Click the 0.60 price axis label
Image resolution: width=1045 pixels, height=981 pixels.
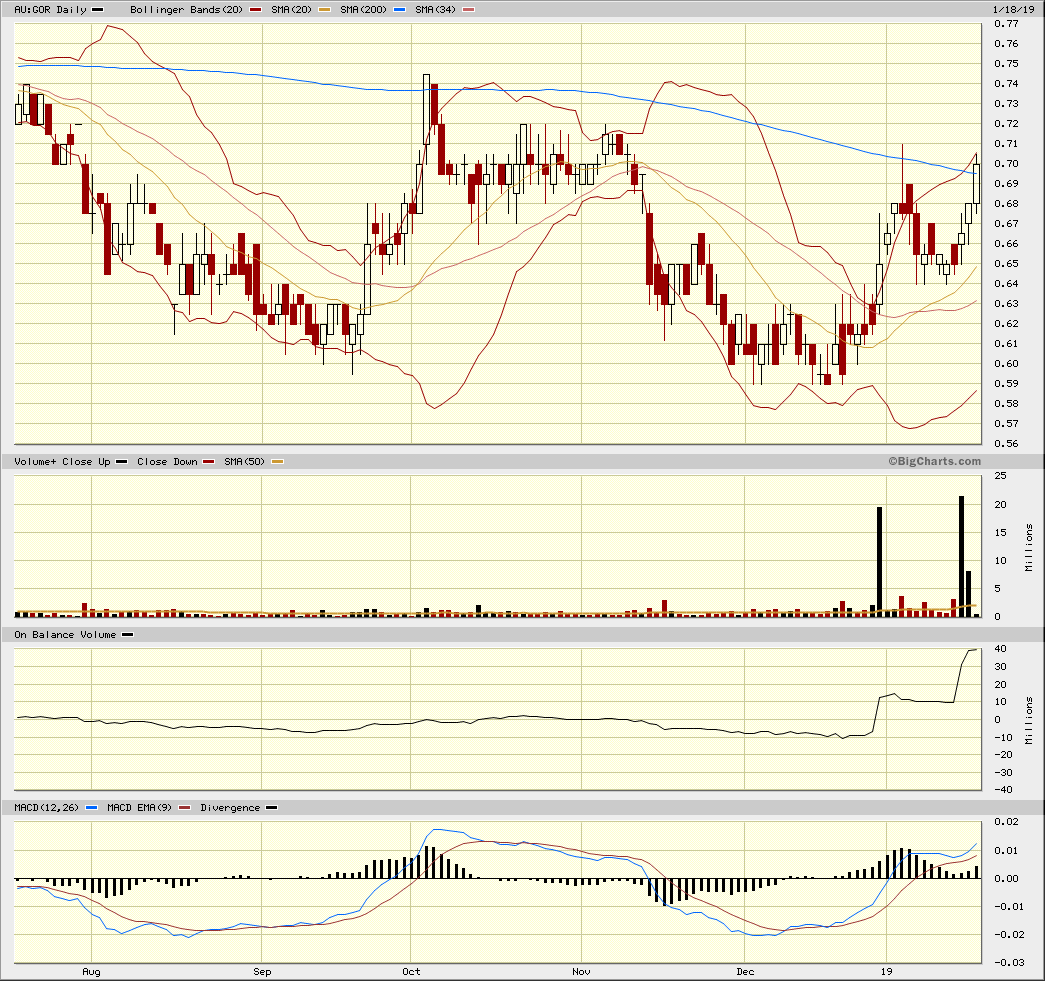tap(1006, 363)
